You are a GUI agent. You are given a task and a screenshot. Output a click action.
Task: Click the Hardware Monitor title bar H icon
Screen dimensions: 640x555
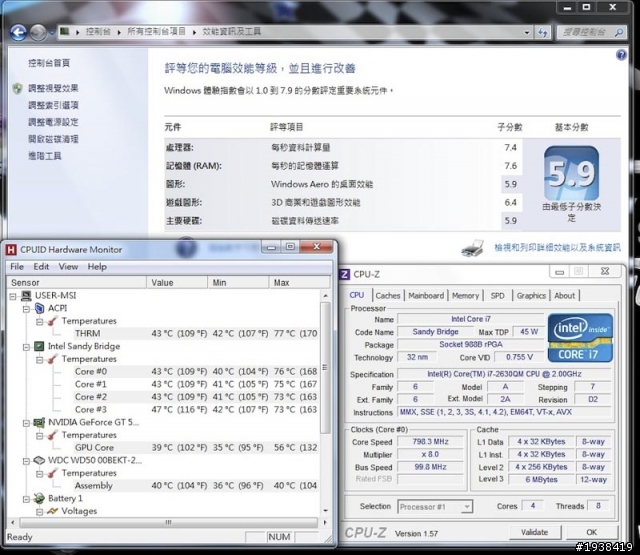[11, 249]
